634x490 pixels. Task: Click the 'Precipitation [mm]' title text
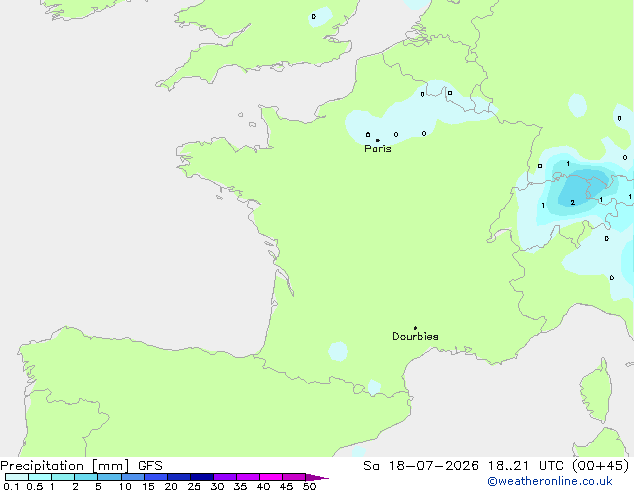point(65,466)
